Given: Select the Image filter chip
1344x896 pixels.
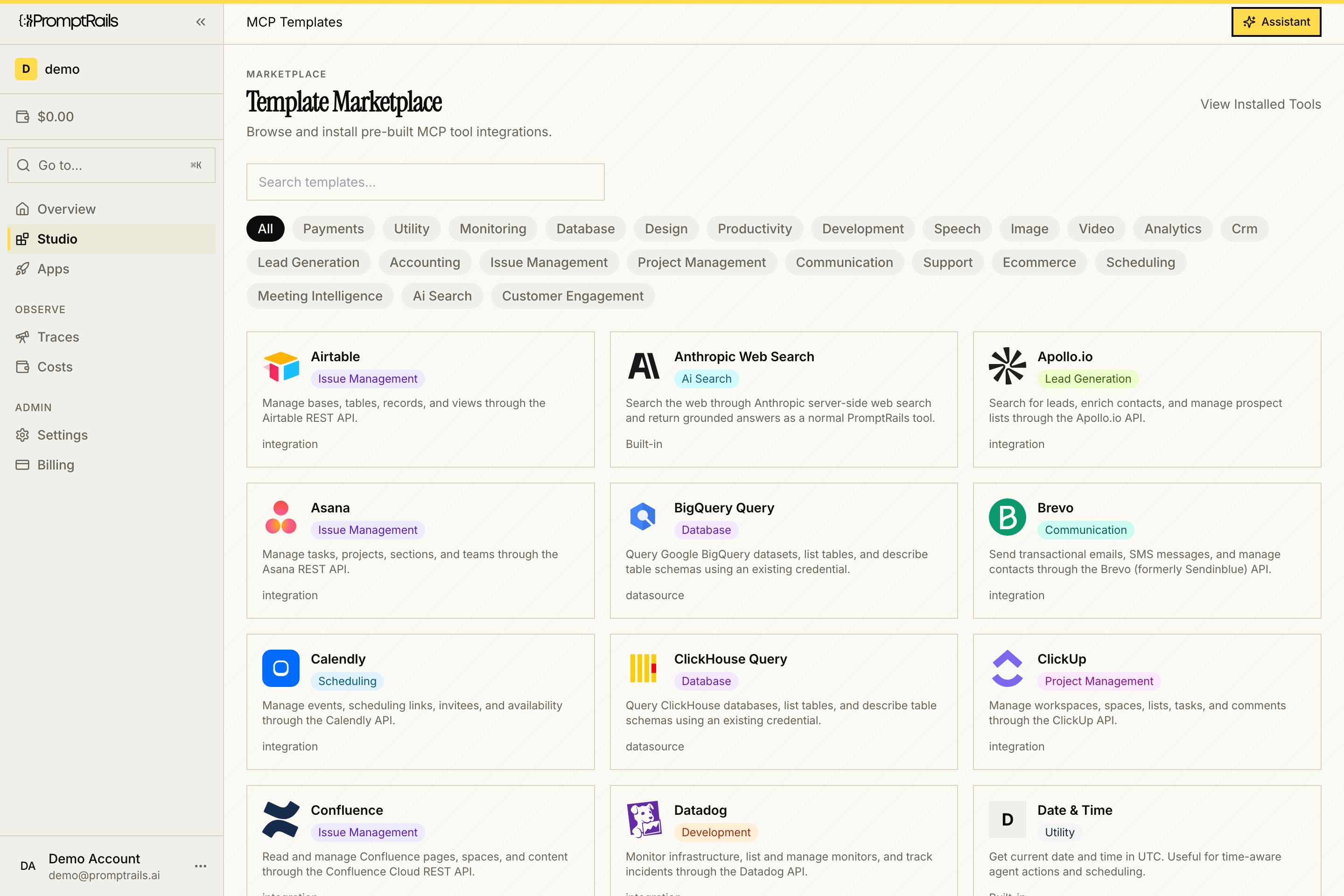Looking at the screenshot, I should pos(1029,229).
